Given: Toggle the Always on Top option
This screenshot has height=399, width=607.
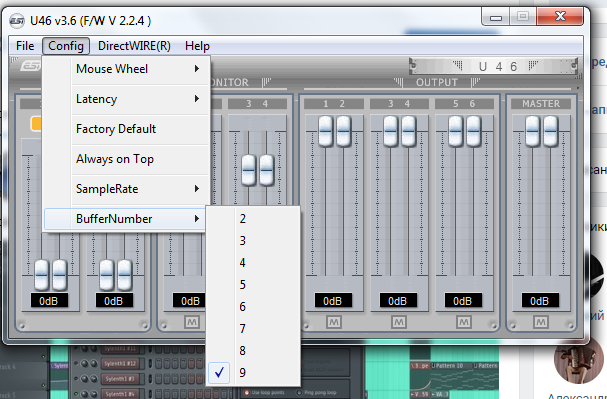Looking at the screenshot, I should [127, 159].
